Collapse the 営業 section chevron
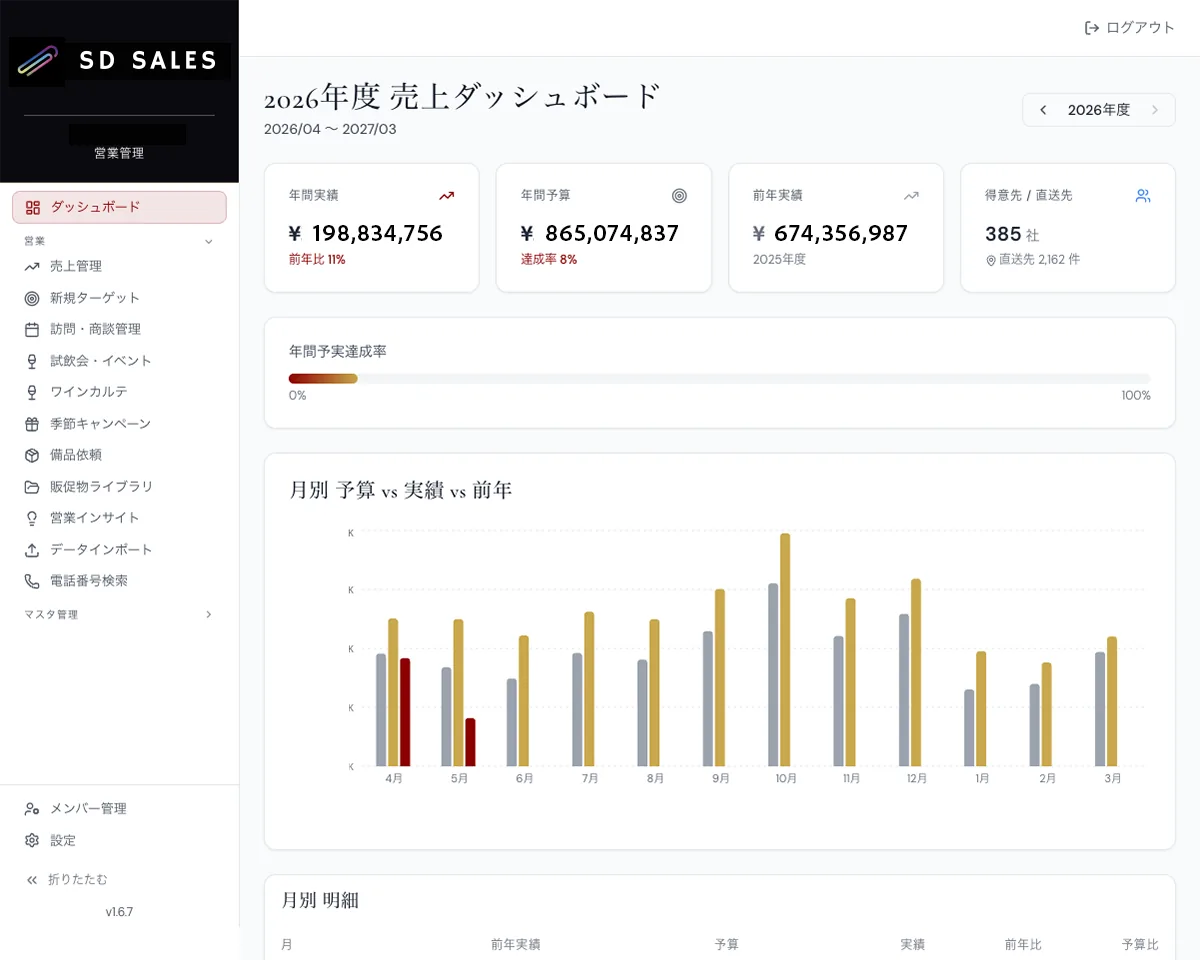Image resolution: width=1200 pixels, height=960 pixels. (208, 241)
